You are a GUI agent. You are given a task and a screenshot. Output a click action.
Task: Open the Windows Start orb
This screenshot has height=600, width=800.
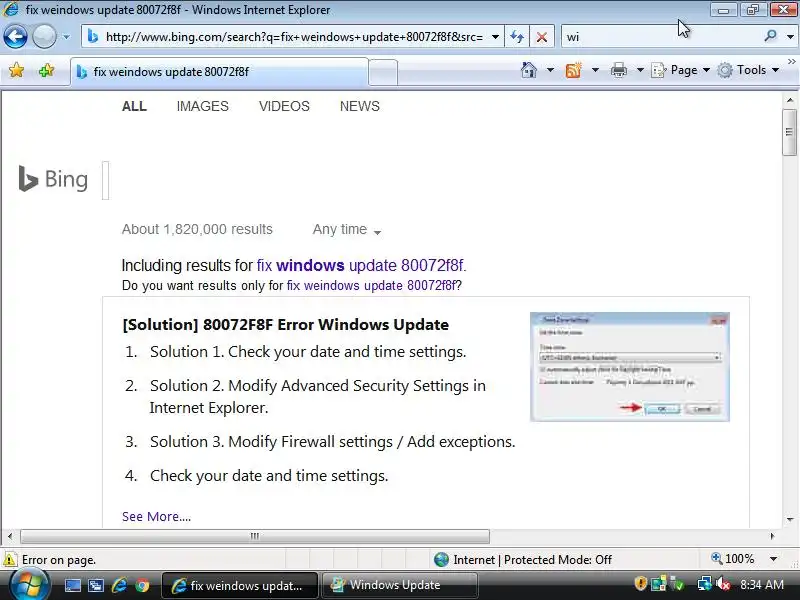[x=30, y=585]
